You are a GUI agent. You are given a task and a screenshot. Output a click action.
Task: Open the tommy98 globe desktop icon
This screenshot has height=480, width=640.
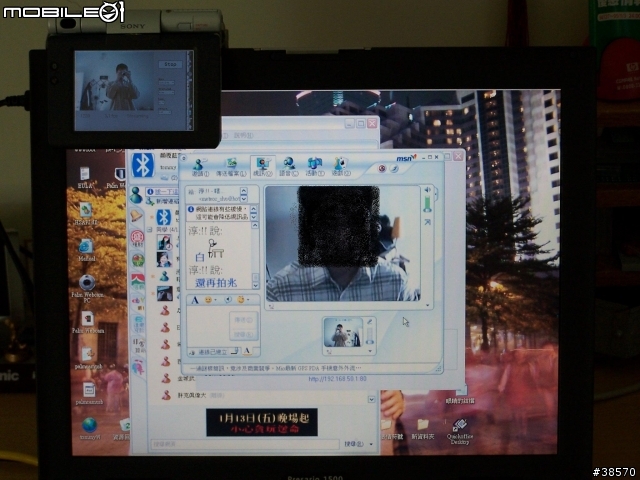(89, 428)
